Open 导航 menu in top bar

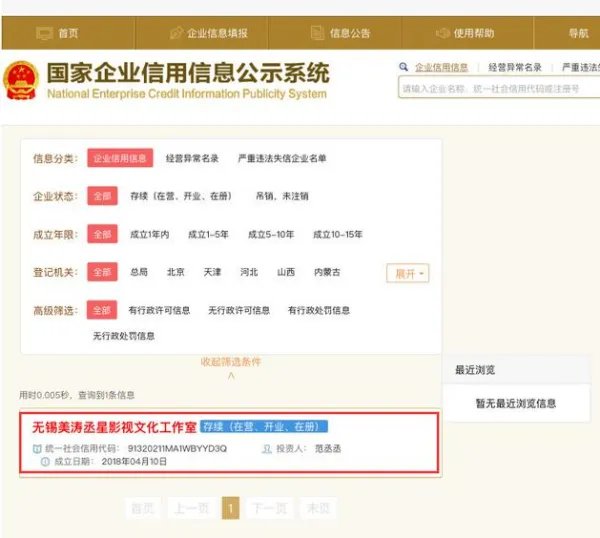pos(578,33)
